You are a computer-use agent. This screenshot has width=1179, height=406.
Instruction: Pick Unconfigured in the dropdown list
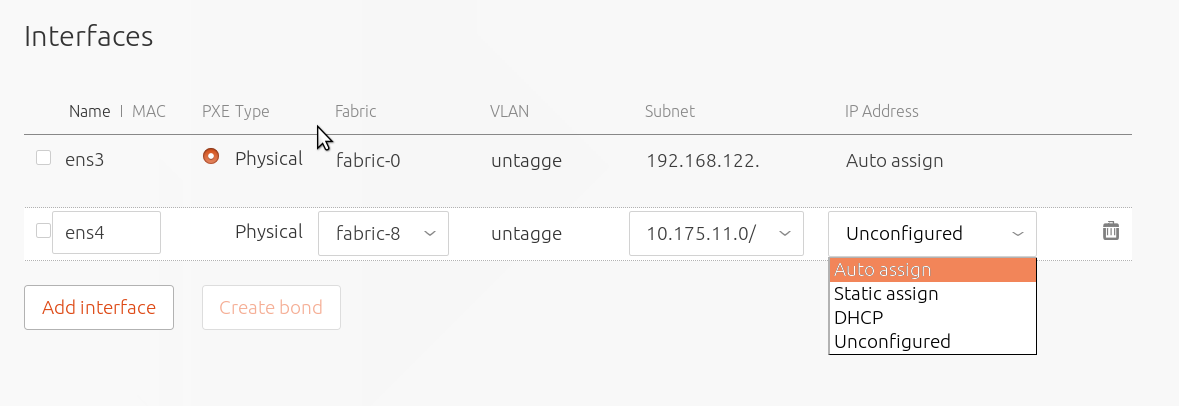click(x=932, y=342)
